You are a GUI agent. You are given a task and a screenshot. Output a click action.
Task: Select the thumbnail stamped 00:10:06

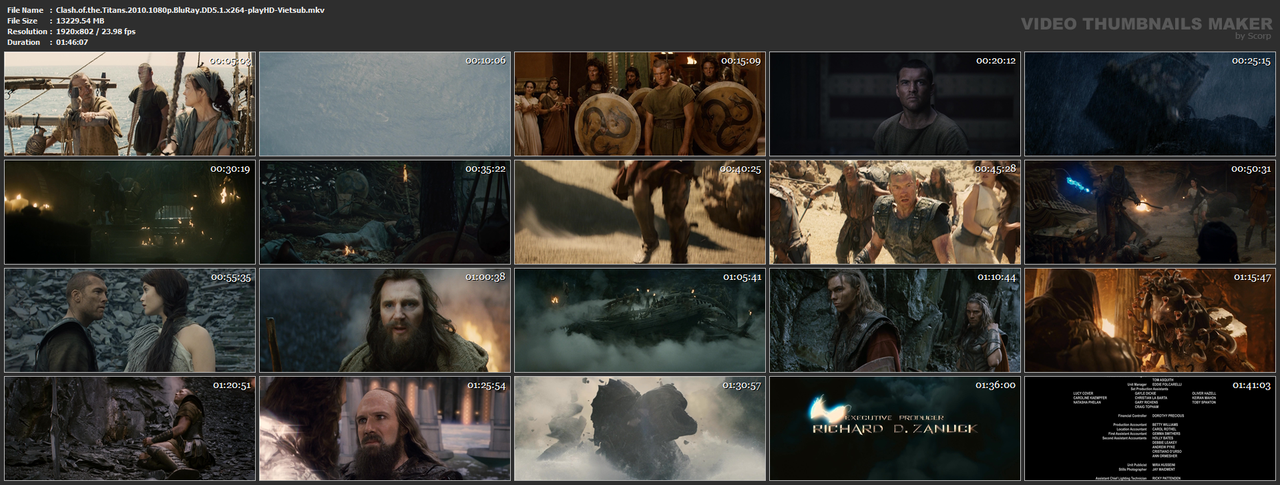(384, 104)
